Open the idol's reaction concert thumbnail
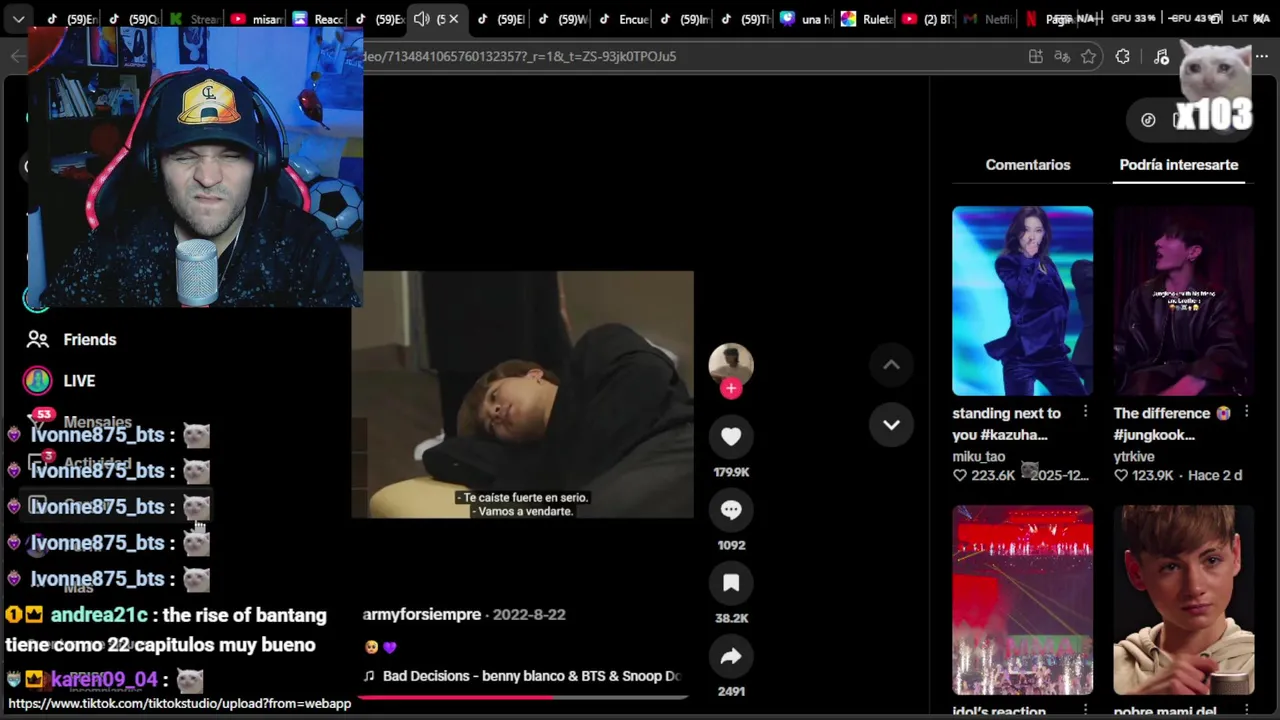 [x=1022, y=600]
